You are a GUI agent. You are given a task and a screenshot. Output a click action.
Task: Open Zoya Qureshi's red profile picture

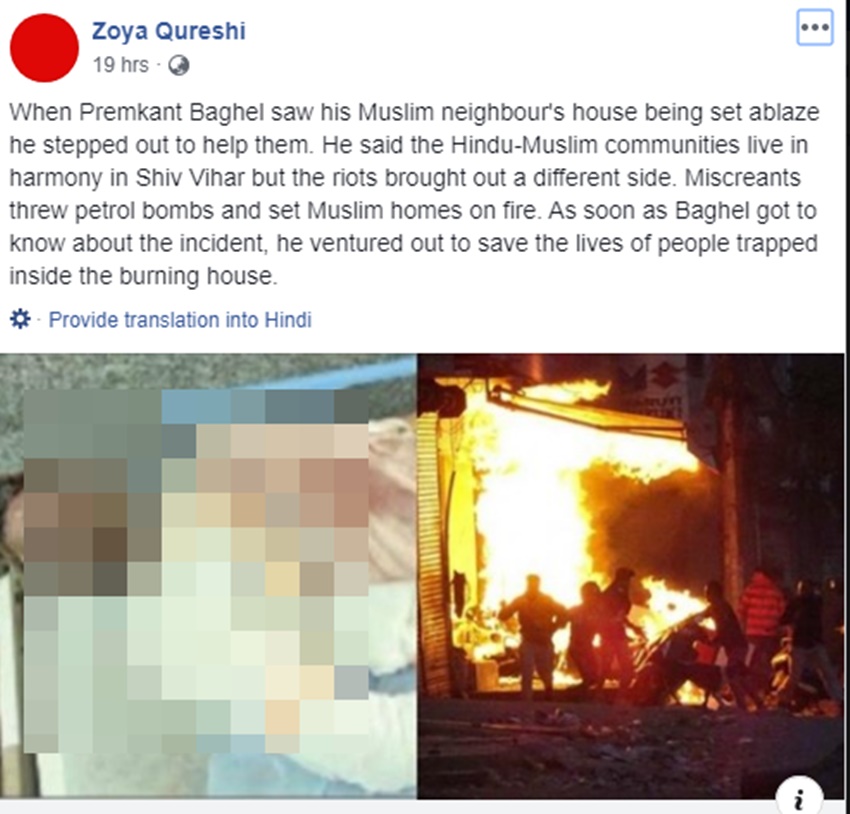click(44, 48)
